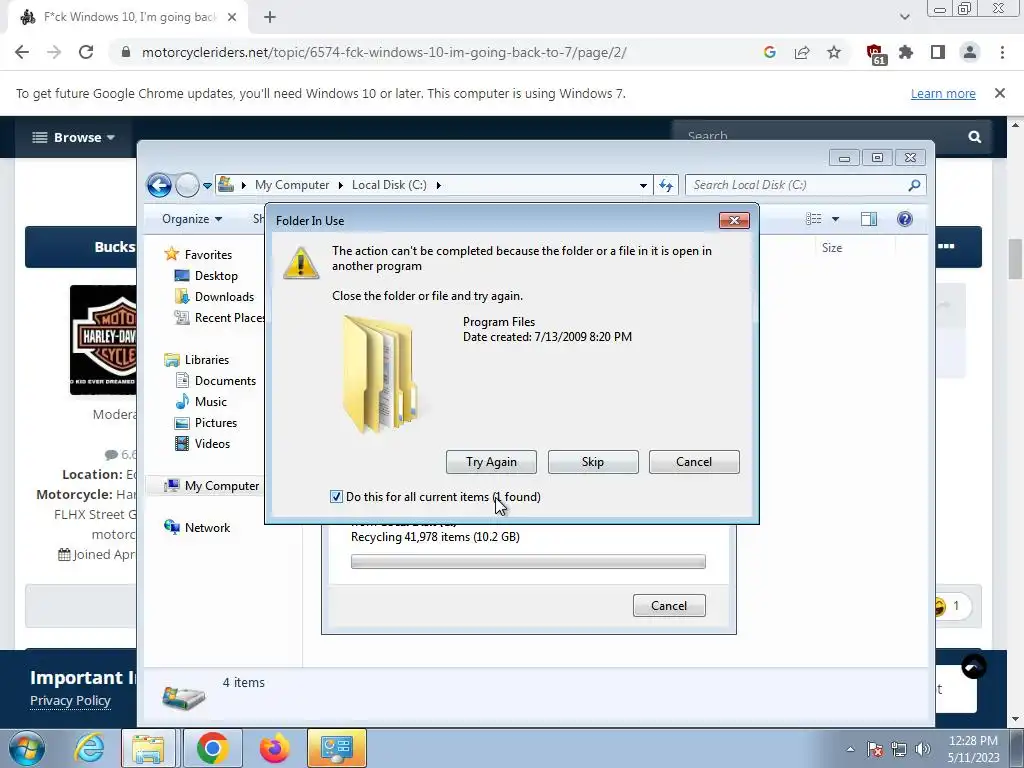Click the share page icon in Chrome
Image resolution: width=1024 pixels, height=768 pixels.
click(x=802, y=52)
